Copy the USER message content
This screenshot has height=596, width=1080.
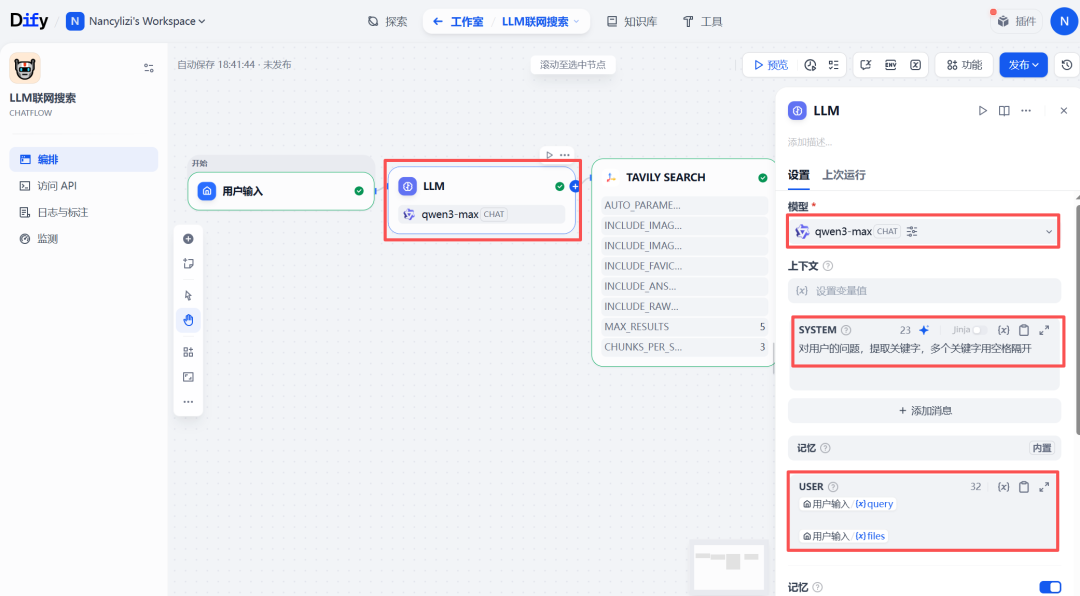click(x=1024, y=486)
